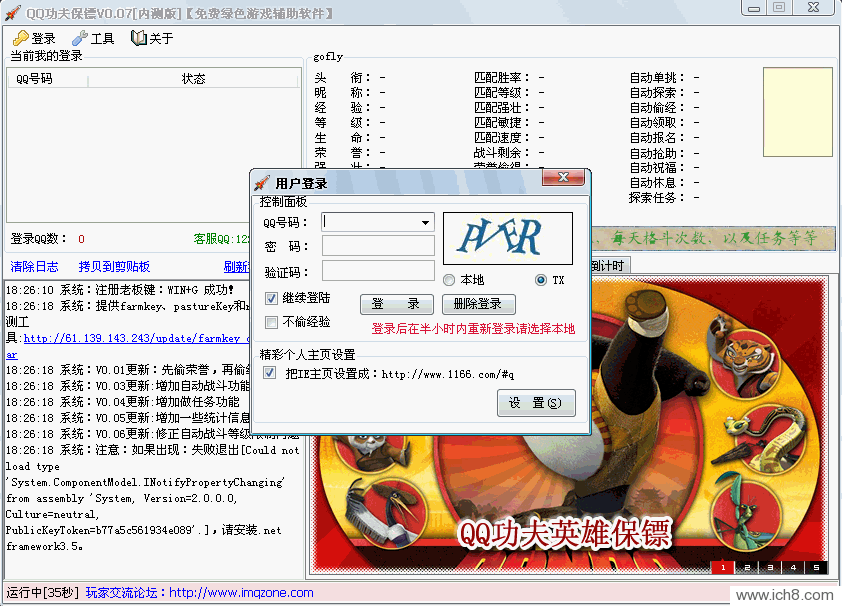The height and width of the screenshot is (606, 842).
Task: Click the http://www.1166.com homepage URL text
Action: [448, 374]
